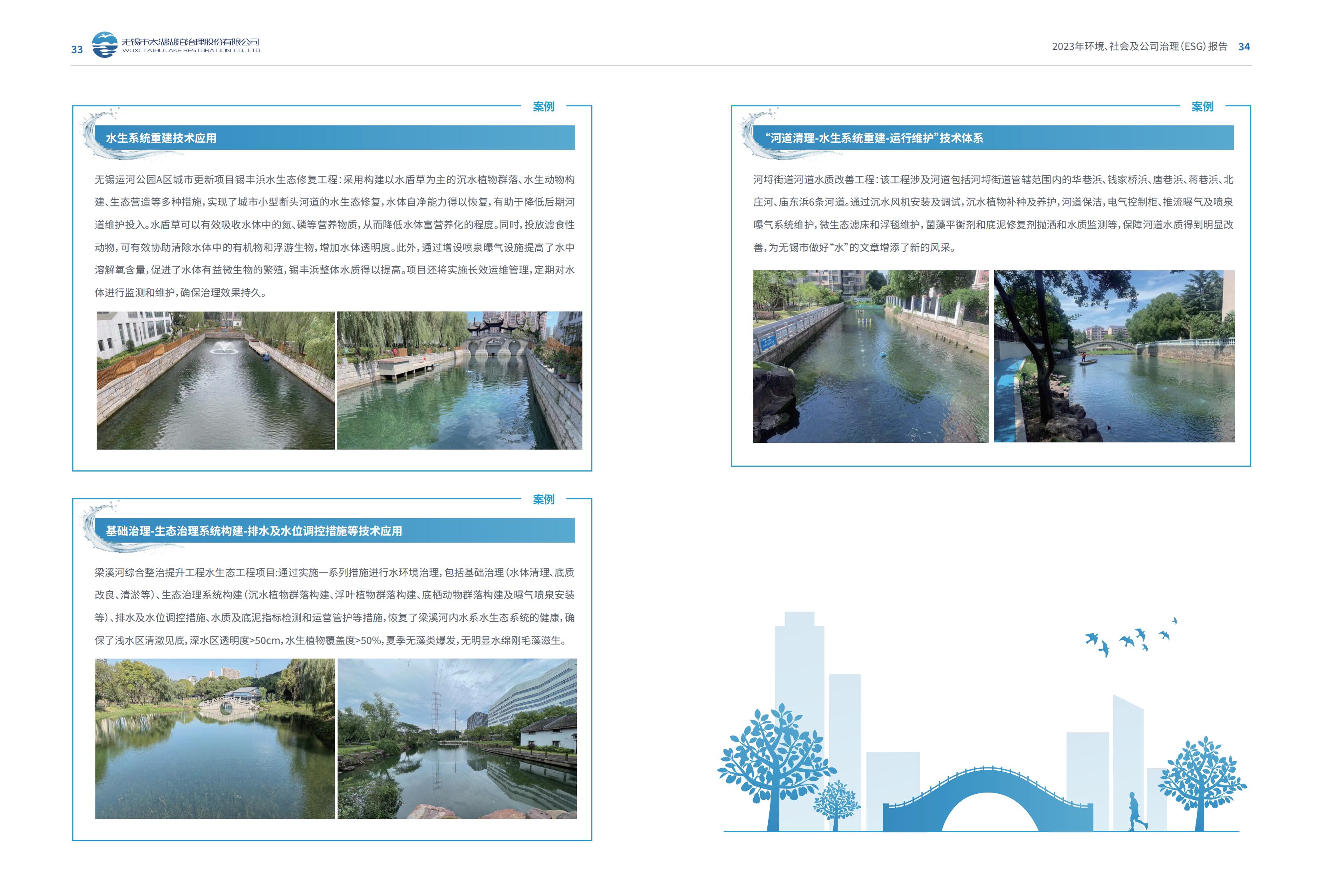Click the 案例 label above first case box
The width and height of the screenshot is (1321, 896).
point(543,106)
